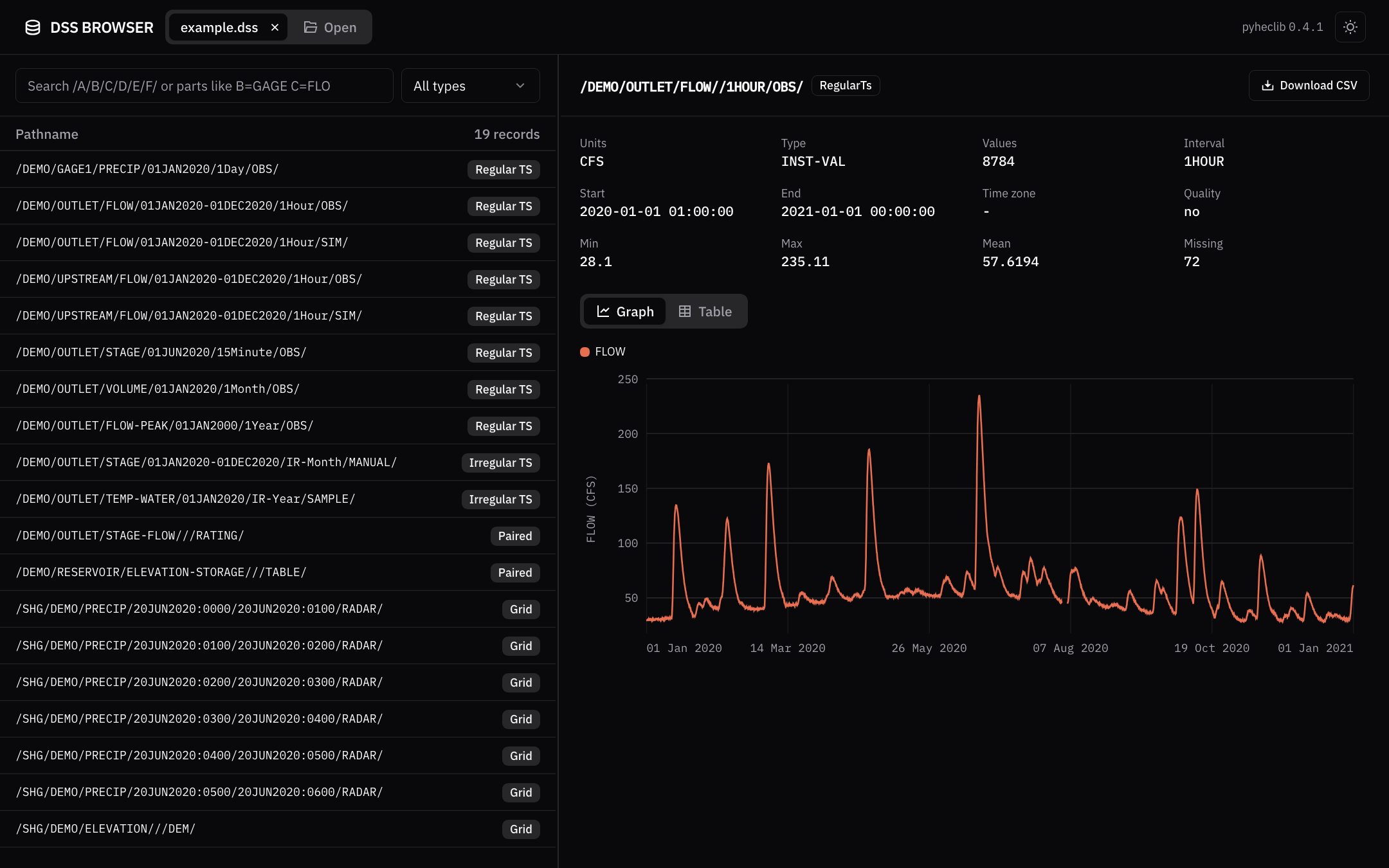Switch to the Graph view tab
Screen dimensions: 1389x868
[x=625, y=311]
